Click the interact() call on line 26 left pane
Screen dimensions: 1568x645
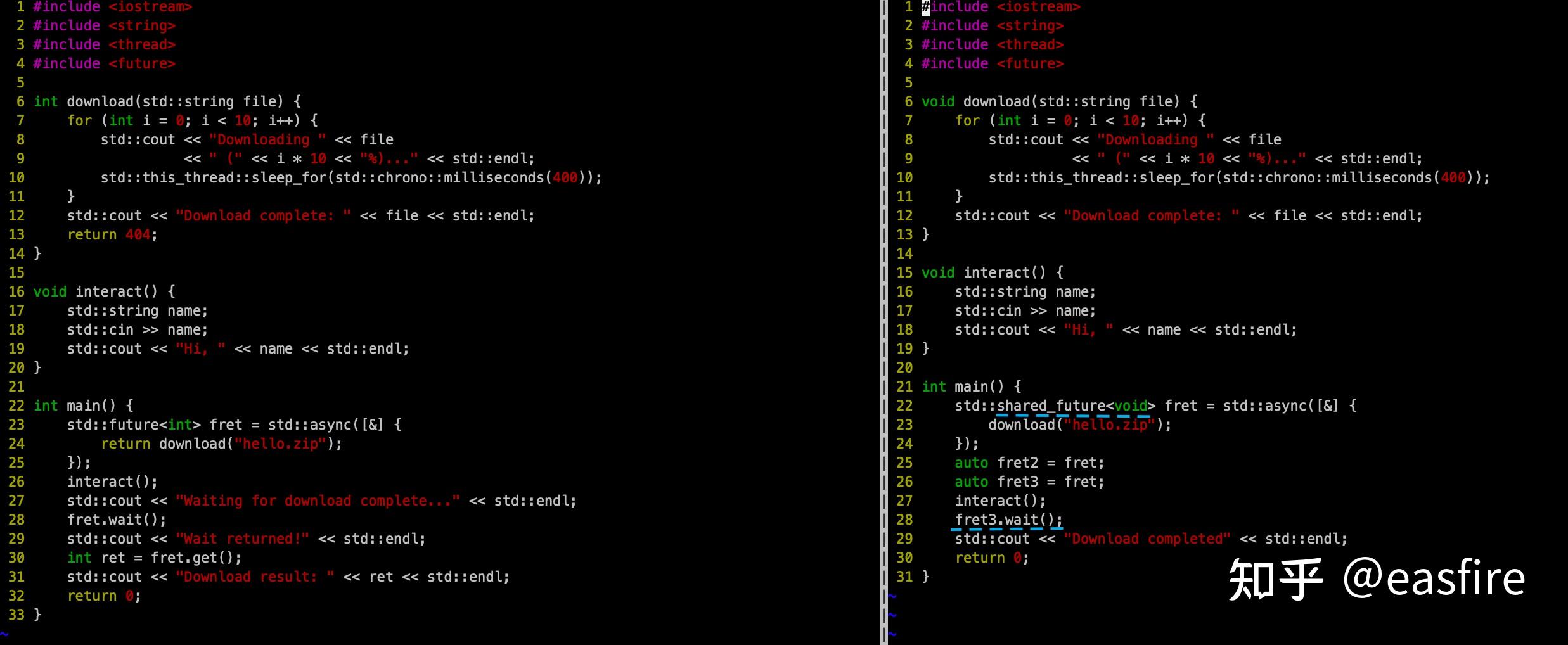coord(112,482)
